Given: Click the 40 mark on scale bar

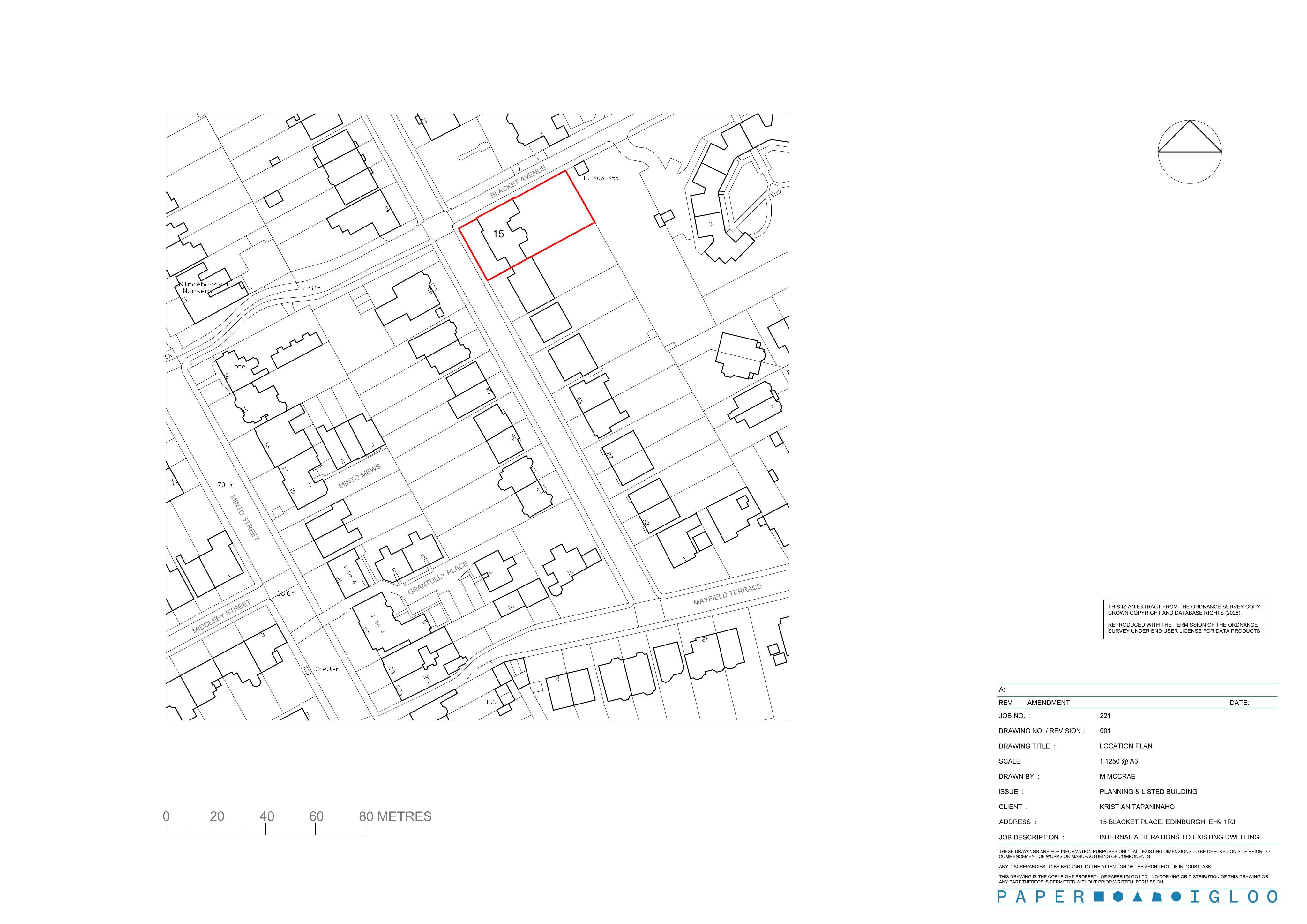Looking at the screenshot, I should tap(266, 816).
